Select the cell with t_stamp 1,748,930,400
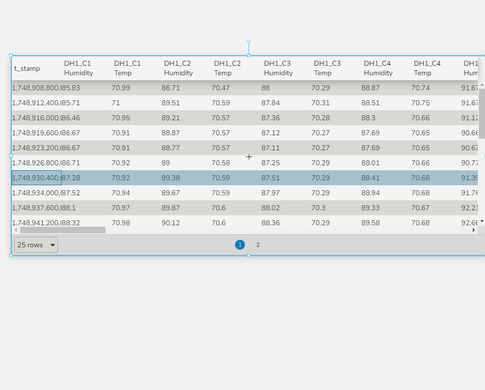 (37, 178)
